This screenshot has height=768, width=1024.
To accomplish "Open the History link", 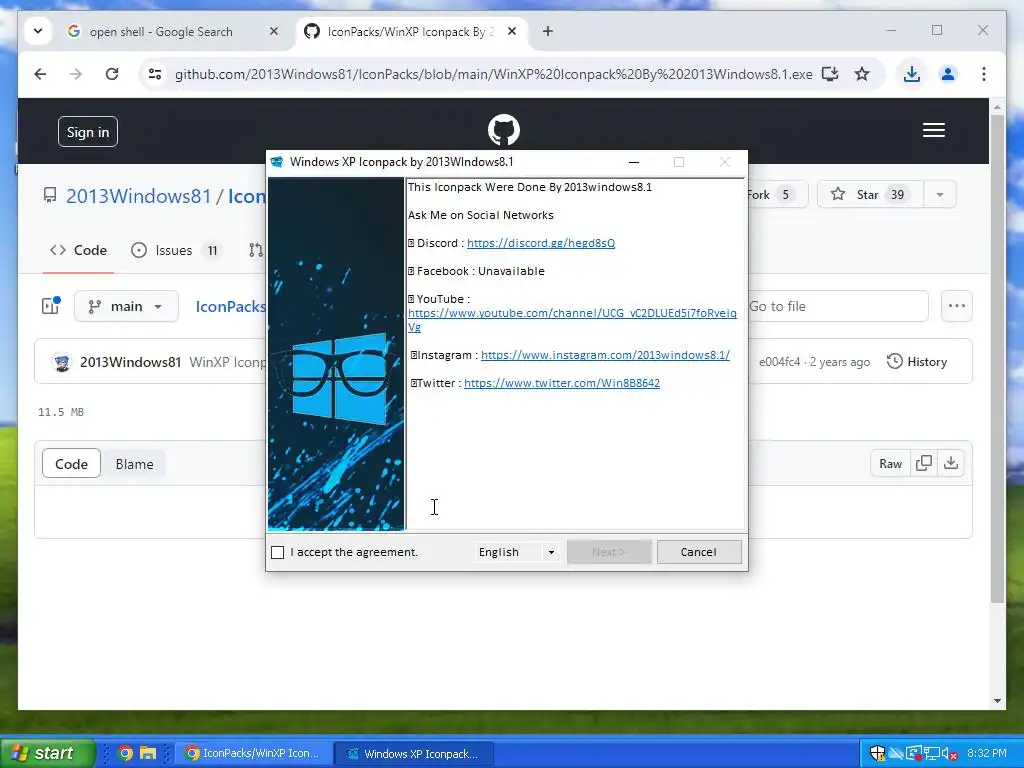I will [917, 362].
